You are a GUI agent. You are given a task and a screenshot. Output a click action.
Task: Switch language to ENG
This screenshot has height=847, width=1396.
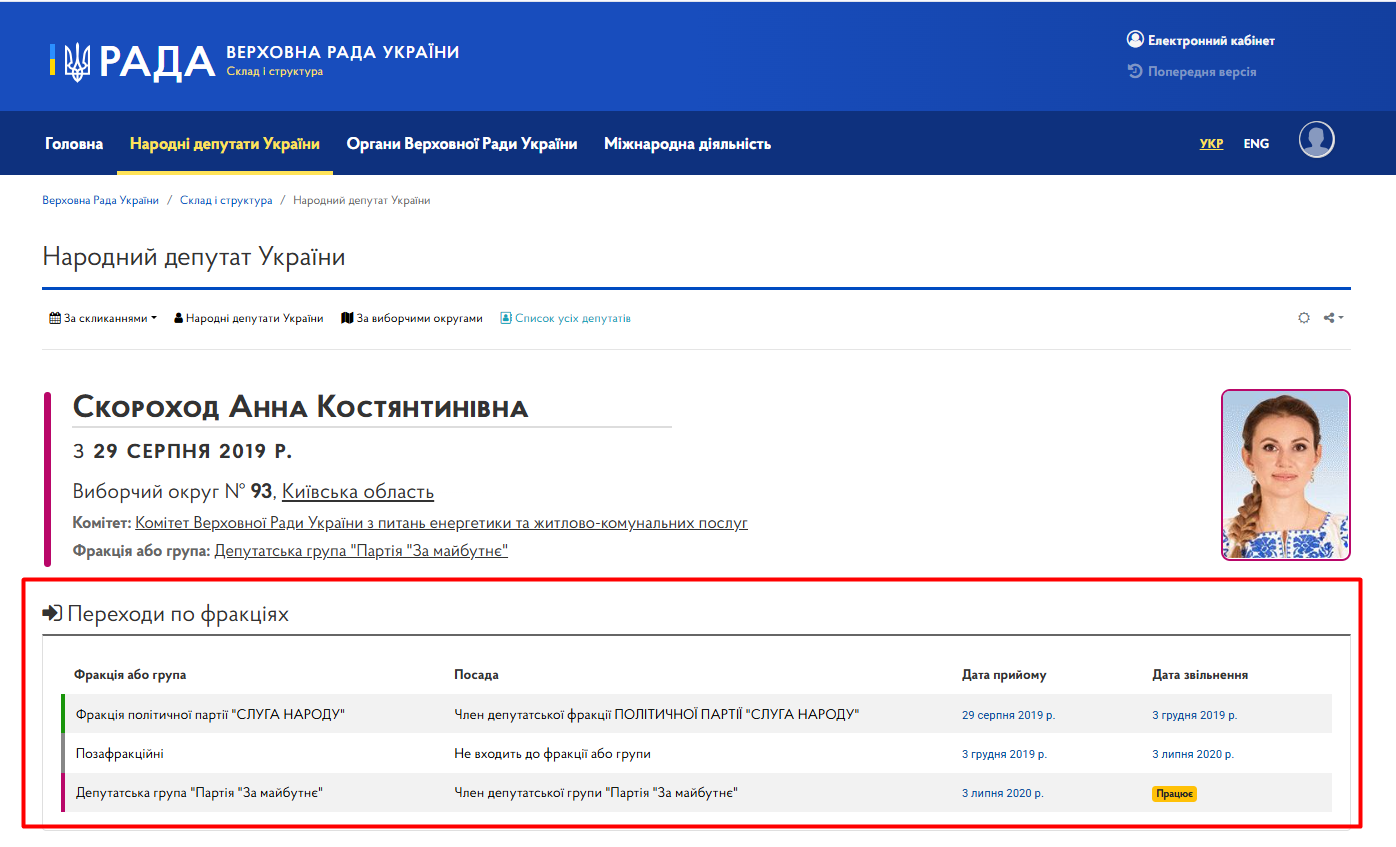pyautogui.click(x=1256, y=144)
